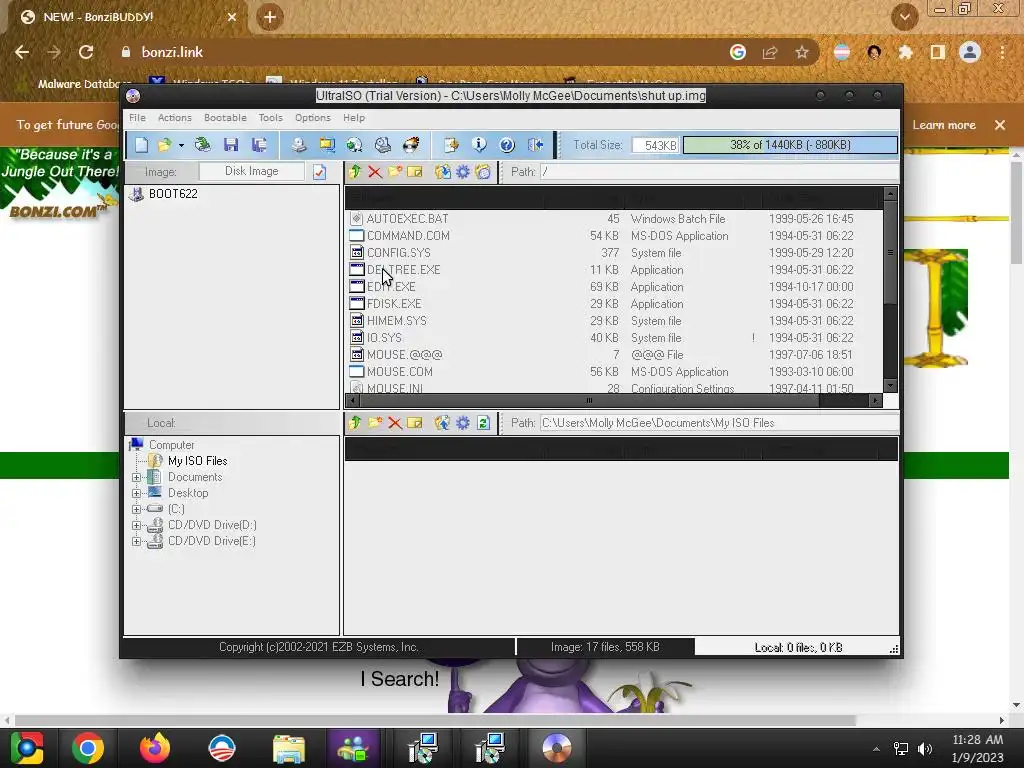Image resolution: width=1024 pixels, height=768 pixels.
Task: Click the last folder icon in image toolbar
Action: click(483, 172)
